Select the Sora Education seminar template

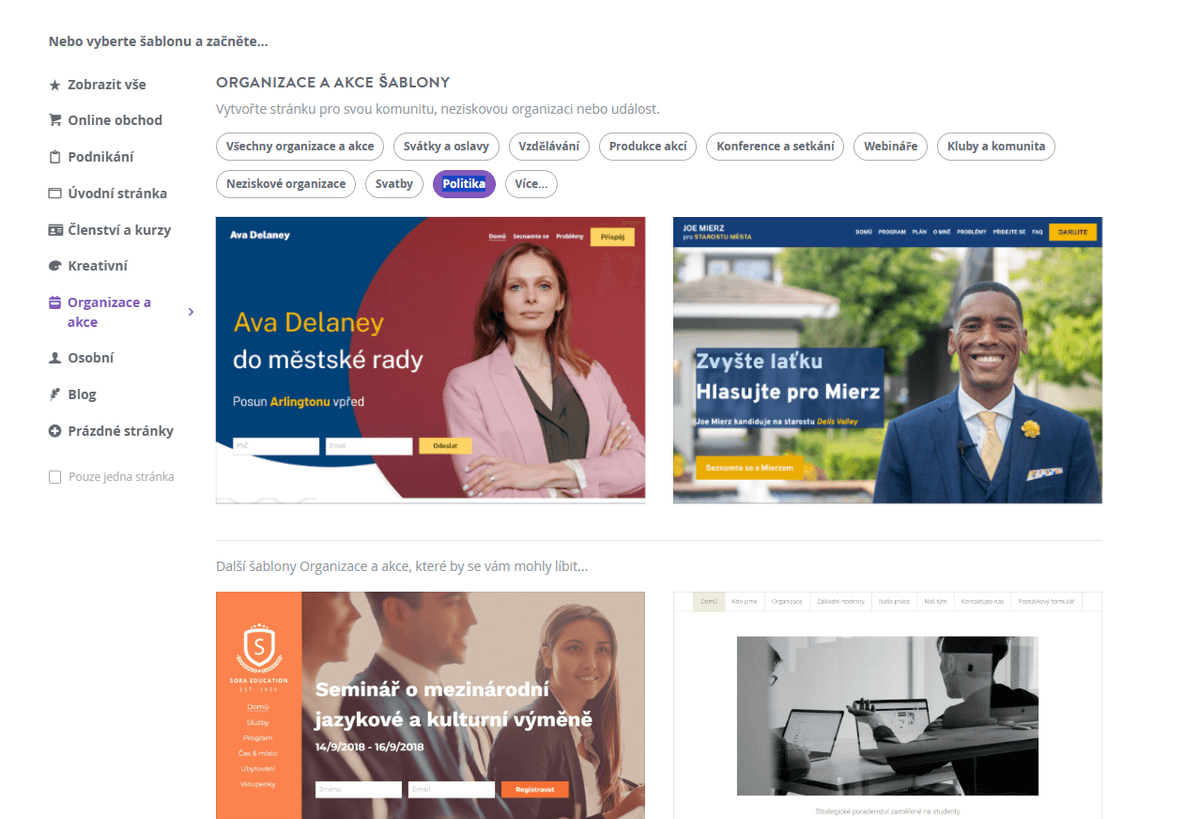[x=430, y=705]
